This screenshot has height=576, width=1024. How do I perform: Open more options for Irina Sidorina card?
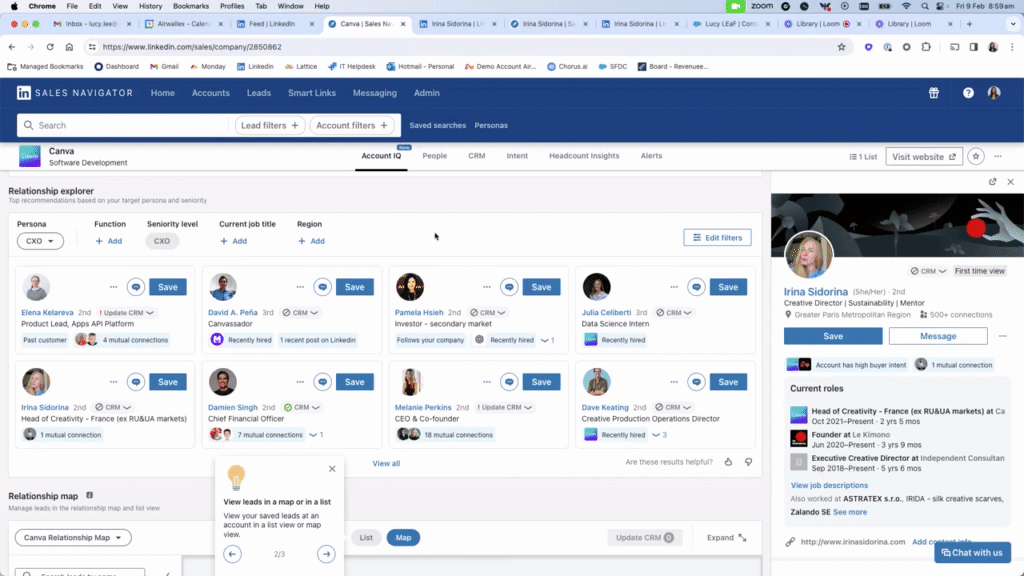tap(114, 382)
